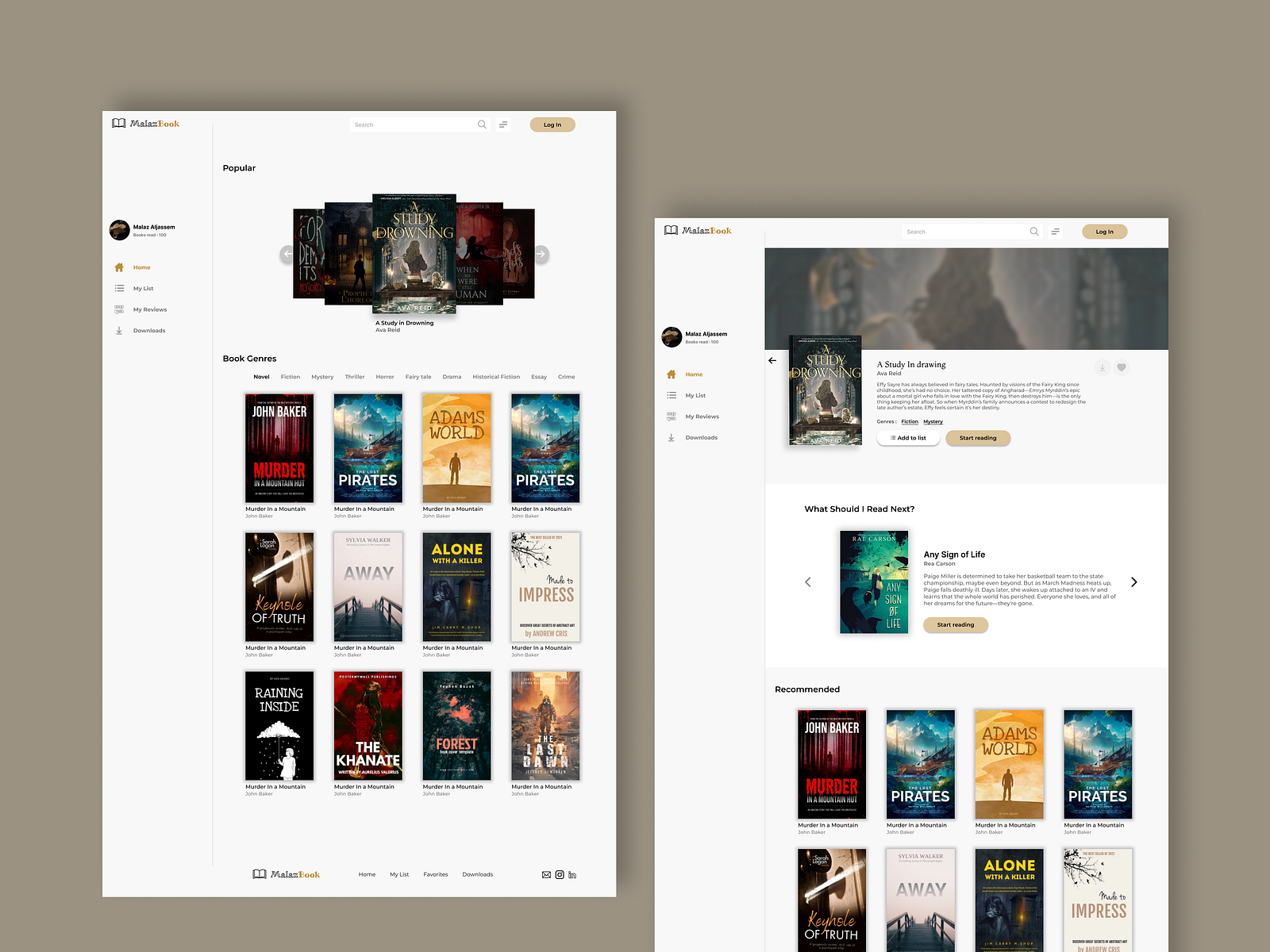Select the Fiction genre filter

coord(910,421)
